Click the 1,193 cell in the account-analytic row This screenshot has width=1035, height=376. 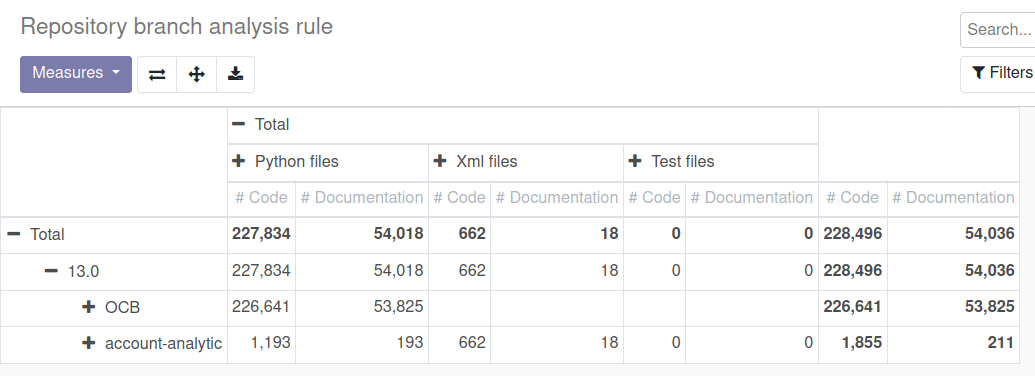(261, 344)
